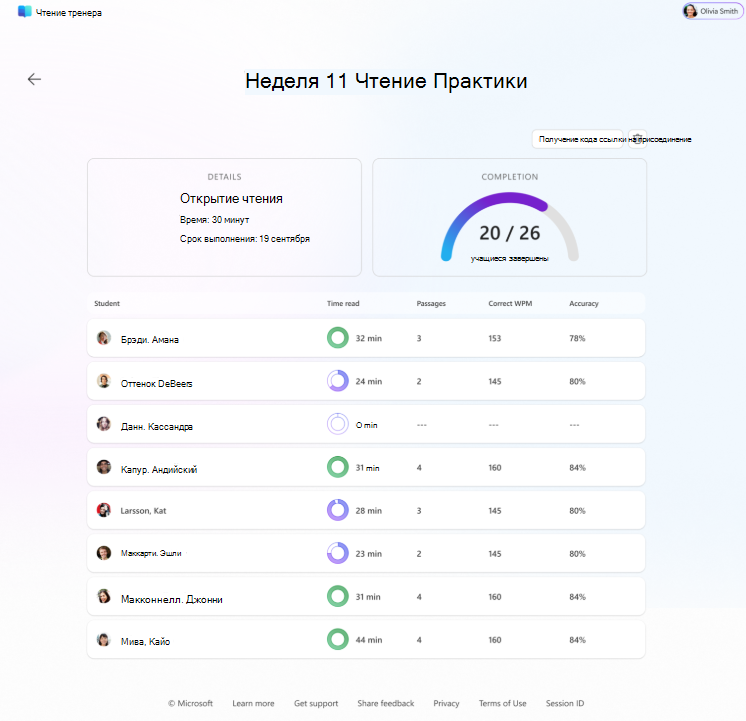Sort by the Time read column header
This screenshot has height=721, width=746.
tap(343, 304)
